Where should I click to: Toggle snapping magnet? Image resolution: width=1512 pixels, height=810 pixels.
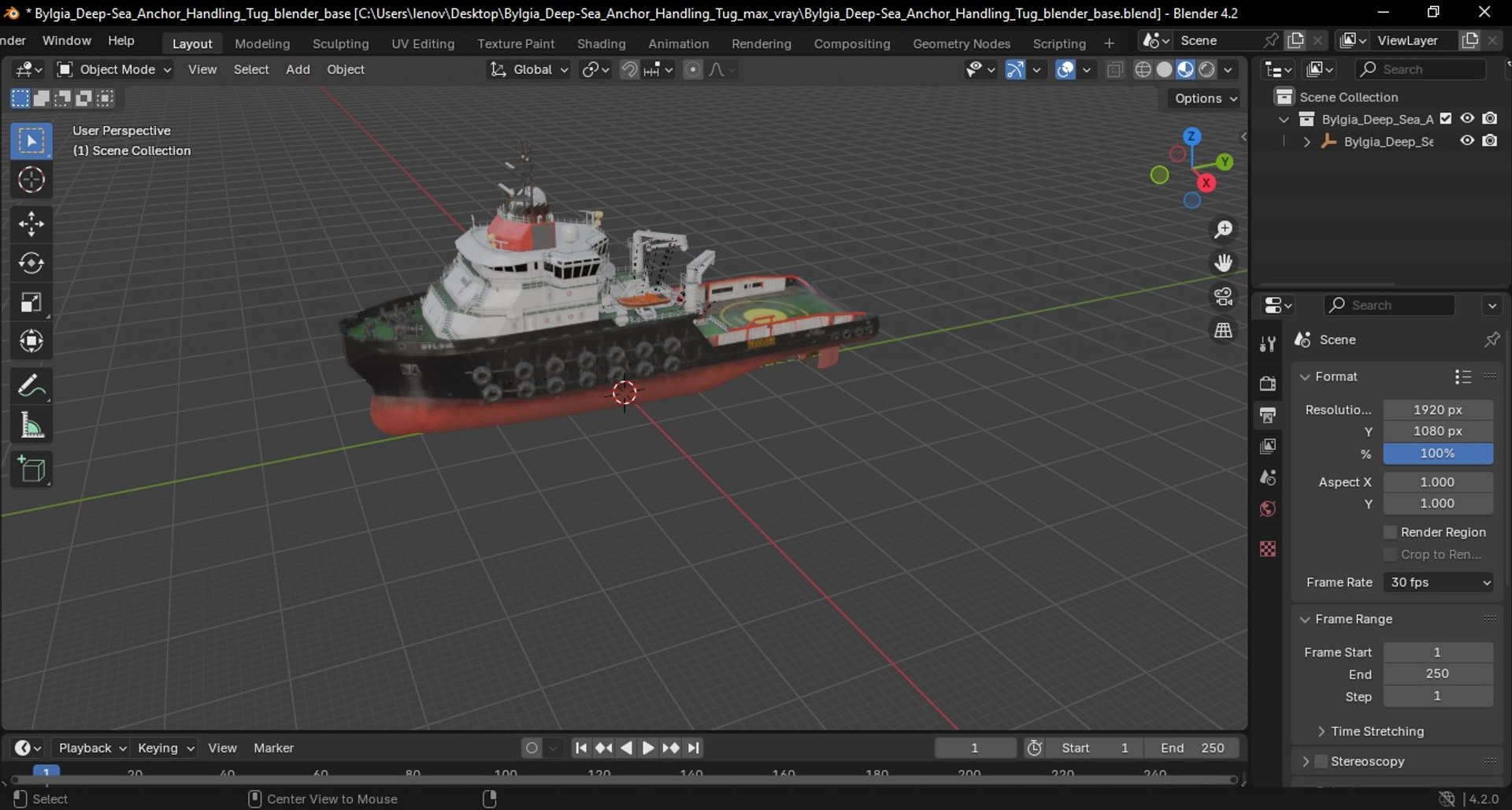[x=628, y=69]
